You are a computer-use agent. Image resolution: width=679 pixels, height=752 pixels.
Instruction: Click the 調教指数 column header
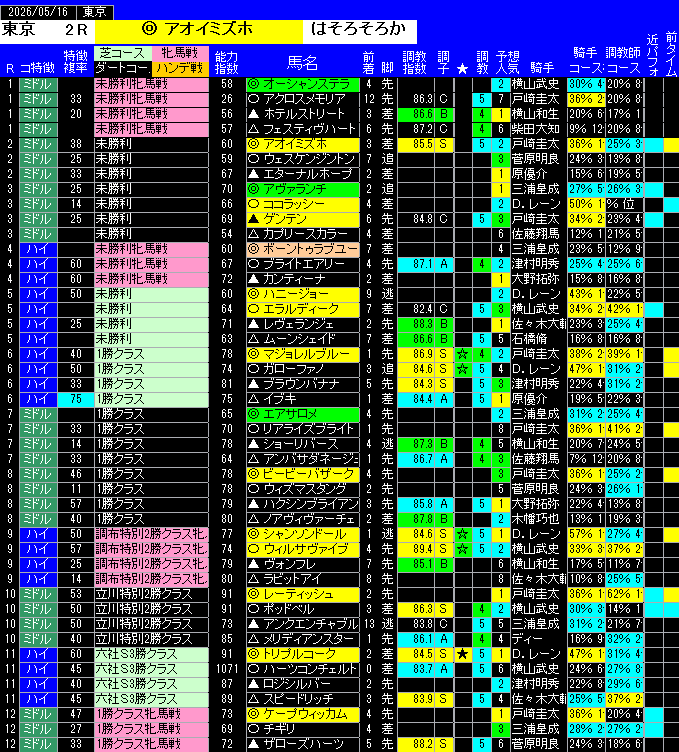415,63
